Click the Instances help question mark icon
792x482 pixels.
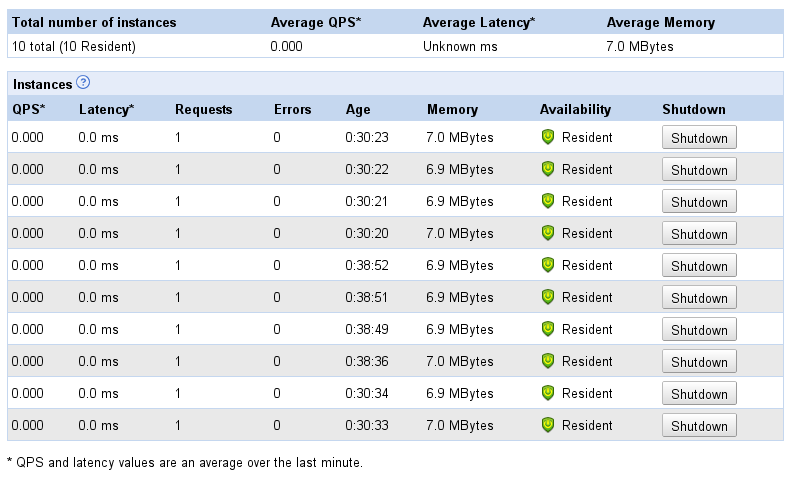point(83,84)
